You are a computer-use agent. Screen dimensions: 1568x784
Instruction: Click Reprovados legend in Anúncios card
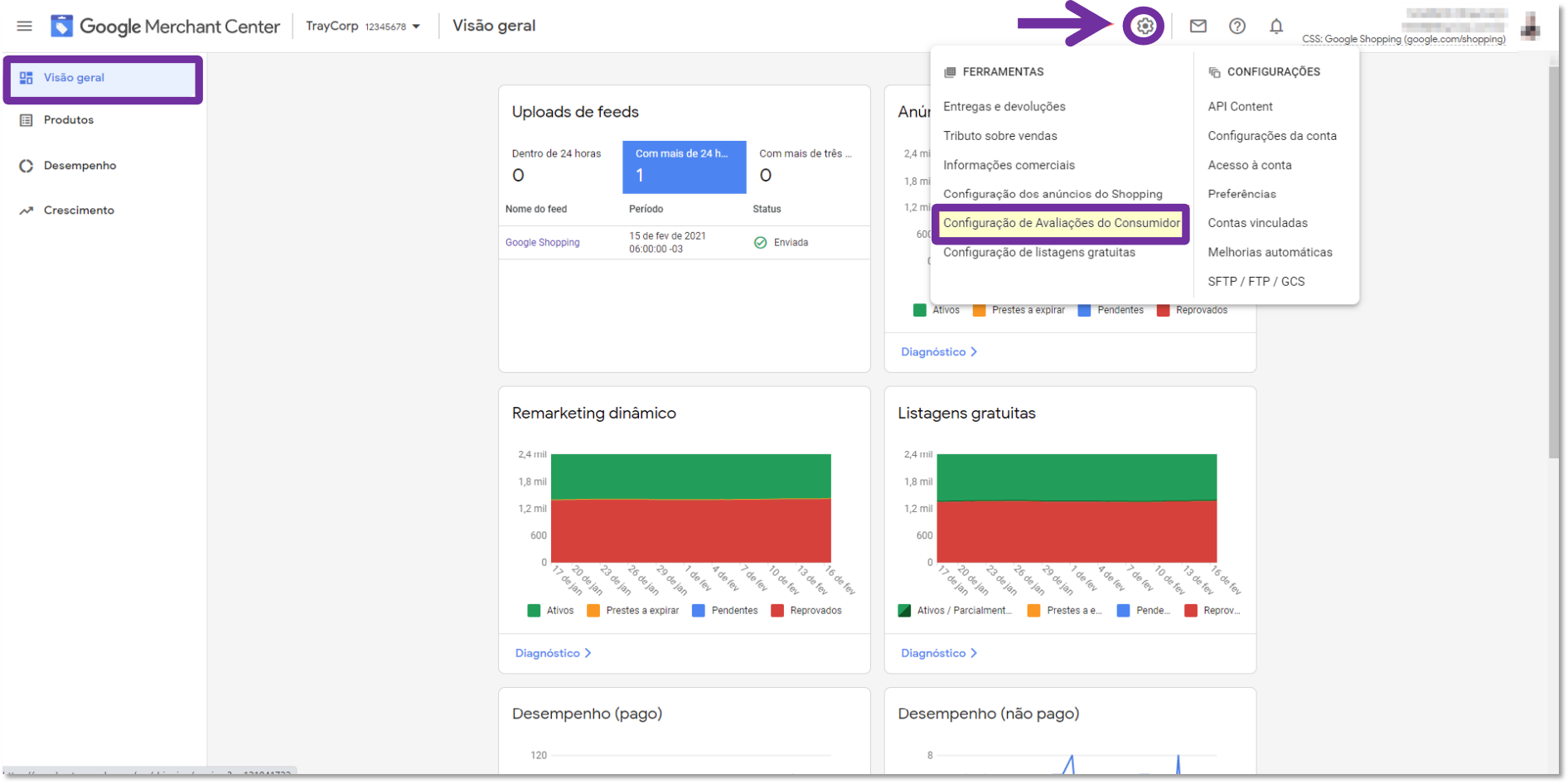(1192, 311)
